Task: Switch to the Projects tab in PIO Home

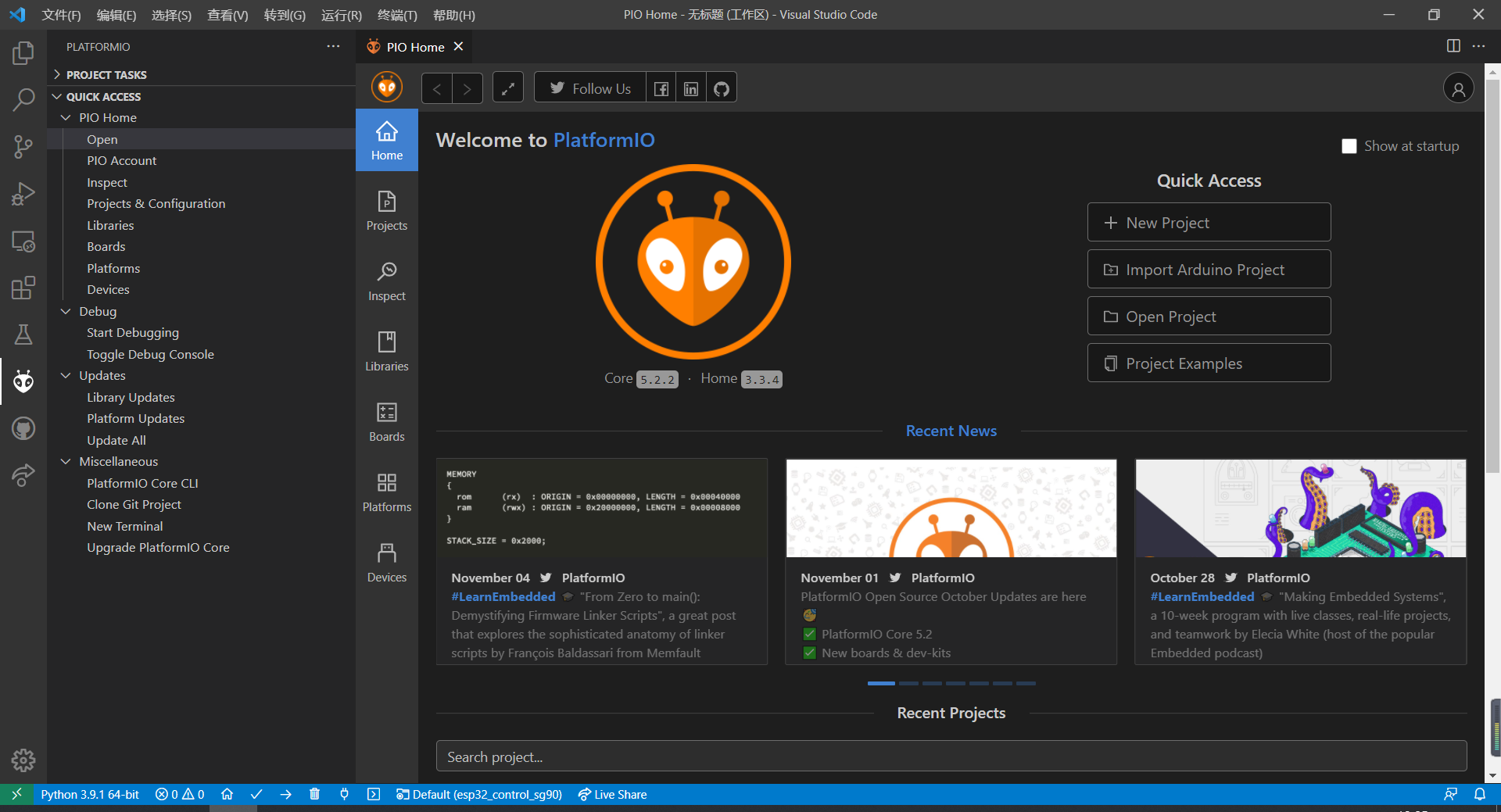Action: pyautogui.click(x=386, y=209)
